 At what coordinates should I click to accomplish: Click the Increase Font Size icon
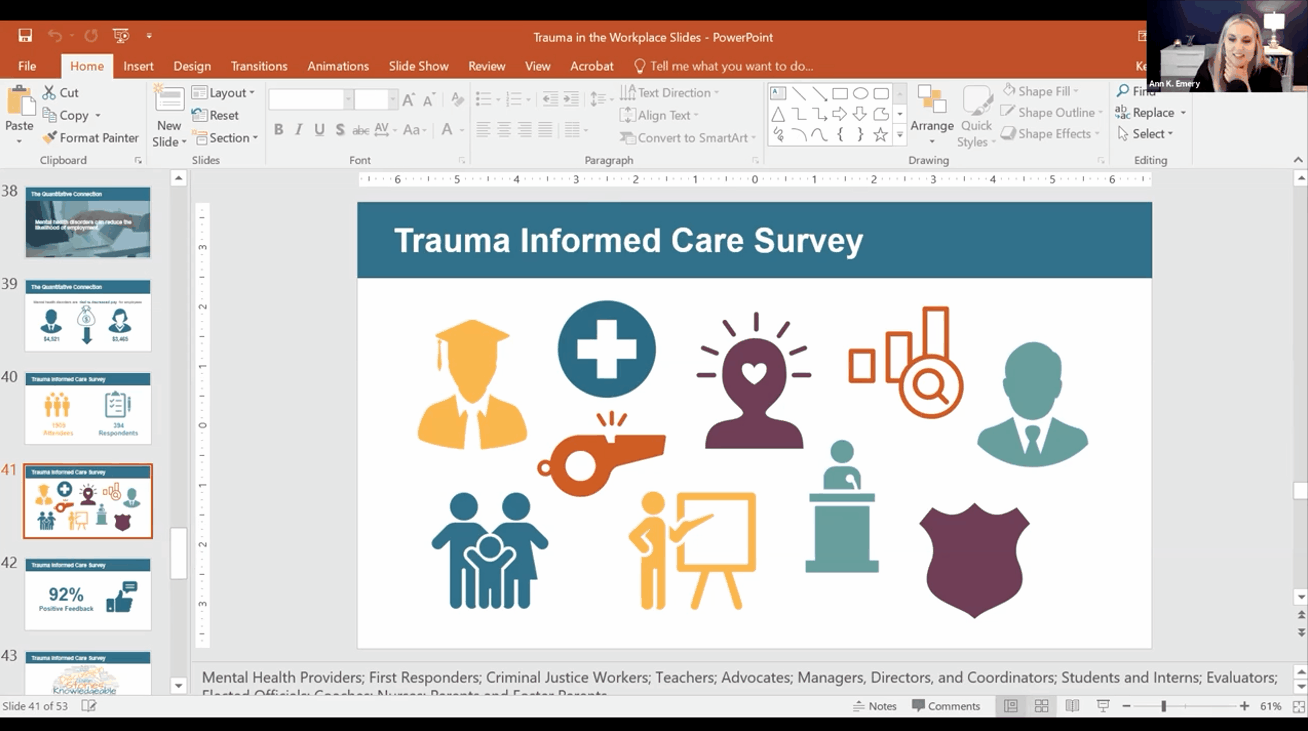coord(408,99)
